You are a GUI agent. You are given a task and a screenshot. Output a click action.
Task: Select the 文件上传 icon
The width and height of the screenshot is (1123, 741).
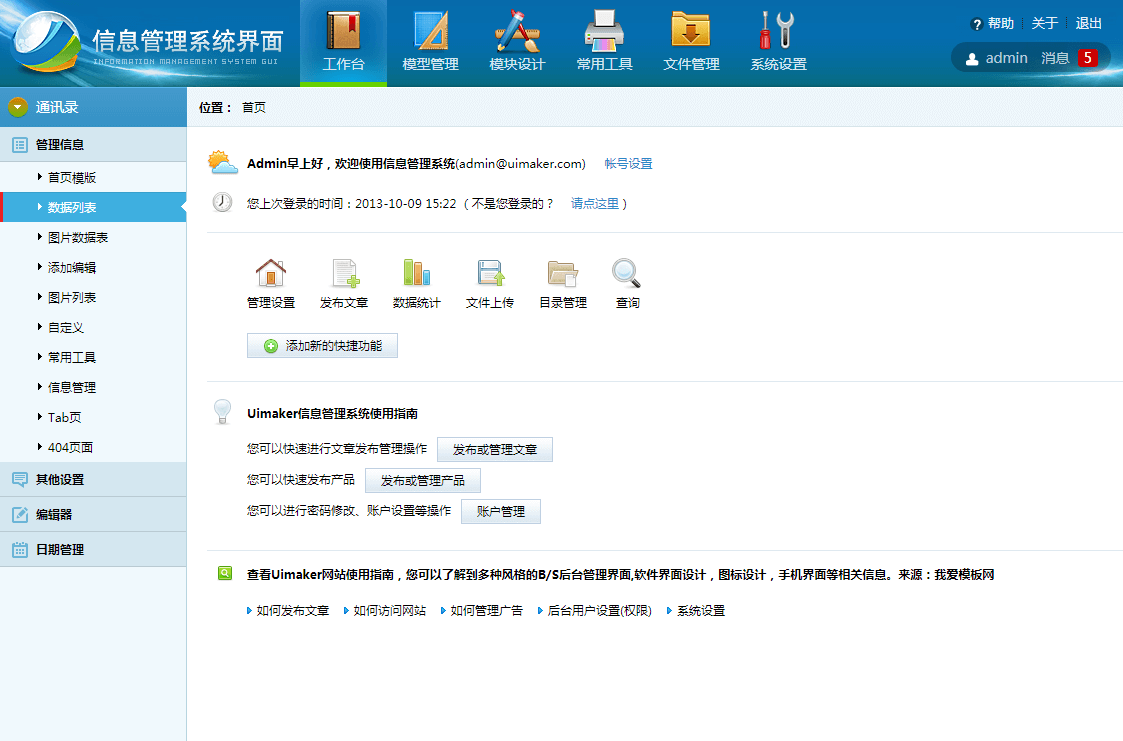(x=490, y=273)
